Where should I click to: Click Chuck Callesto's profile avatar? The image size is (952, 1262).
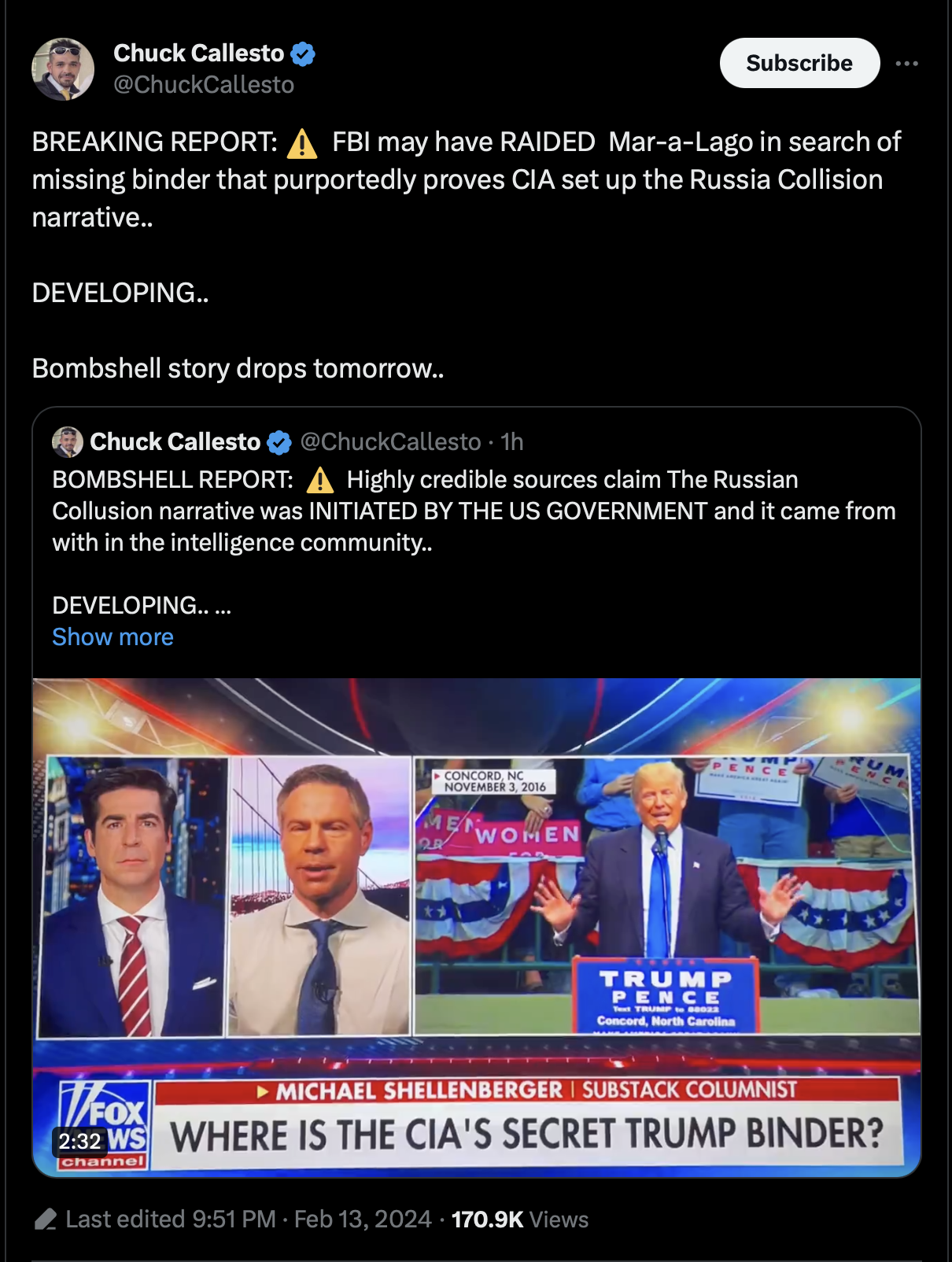tap(63, 69)
